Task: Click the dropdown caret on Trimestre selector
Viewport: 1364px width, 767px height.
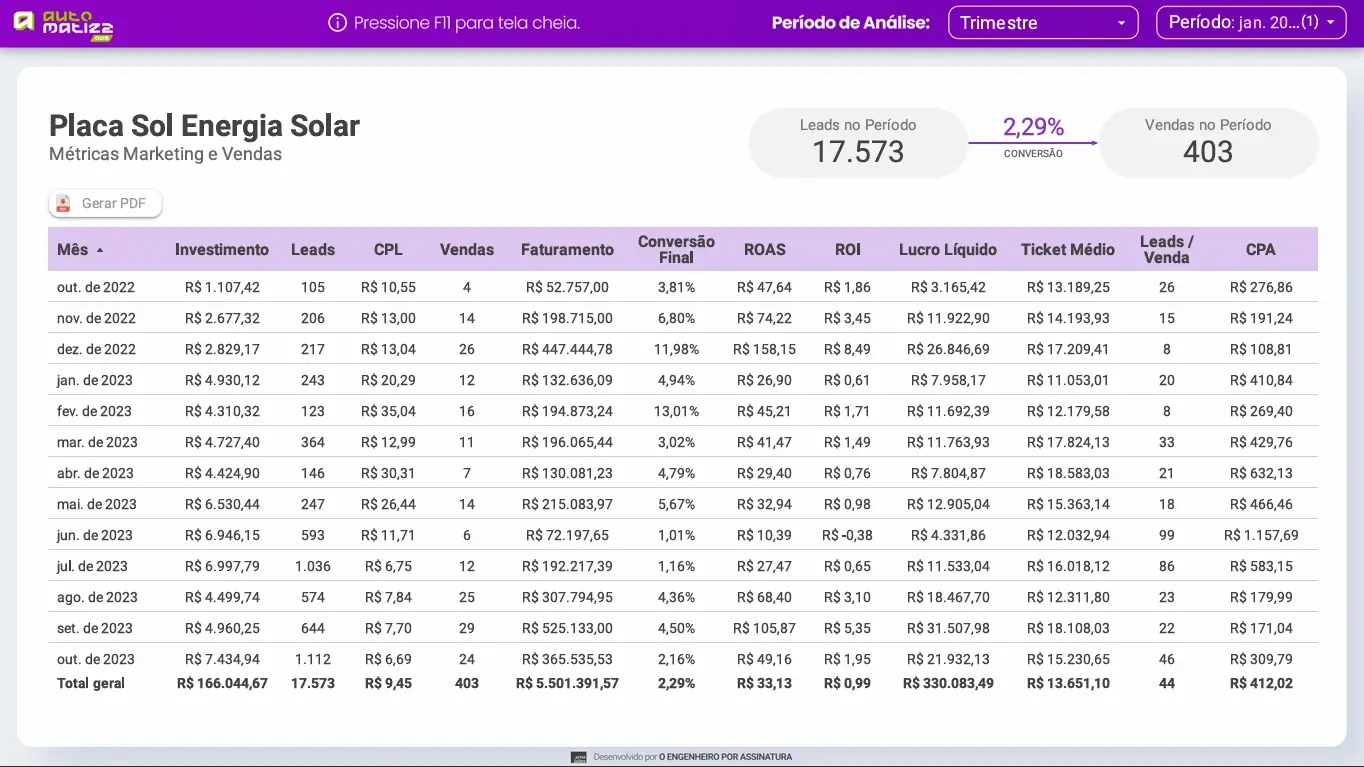Action: (x=1123, y=22)
